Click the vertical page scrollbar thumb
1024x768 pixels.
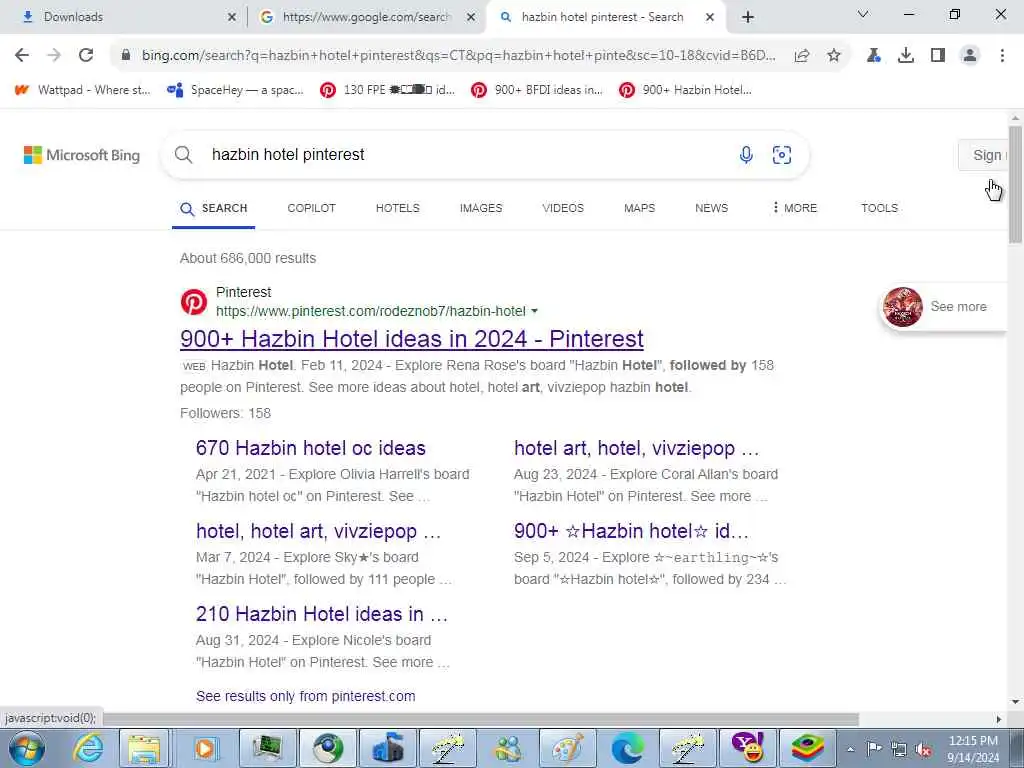1015,184
